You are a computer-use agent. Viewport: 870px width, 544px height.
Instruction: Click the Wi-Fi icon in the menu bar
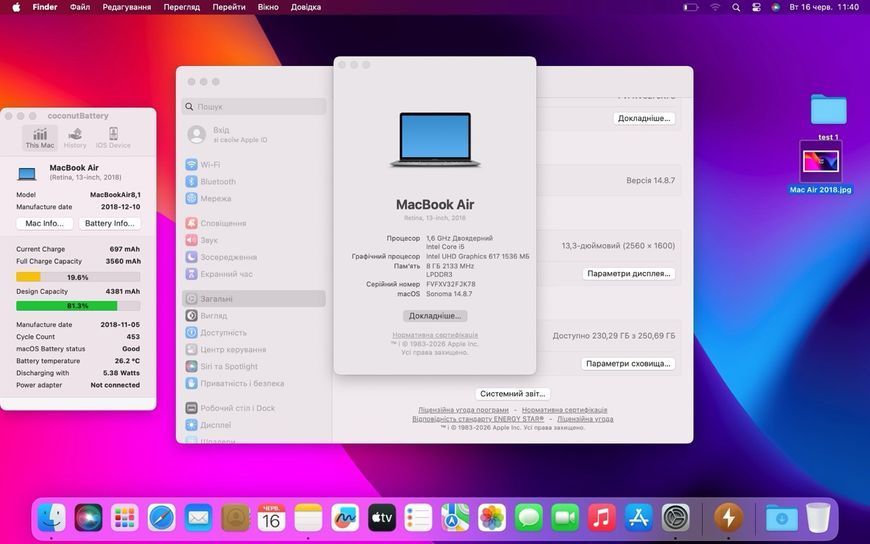715,7
